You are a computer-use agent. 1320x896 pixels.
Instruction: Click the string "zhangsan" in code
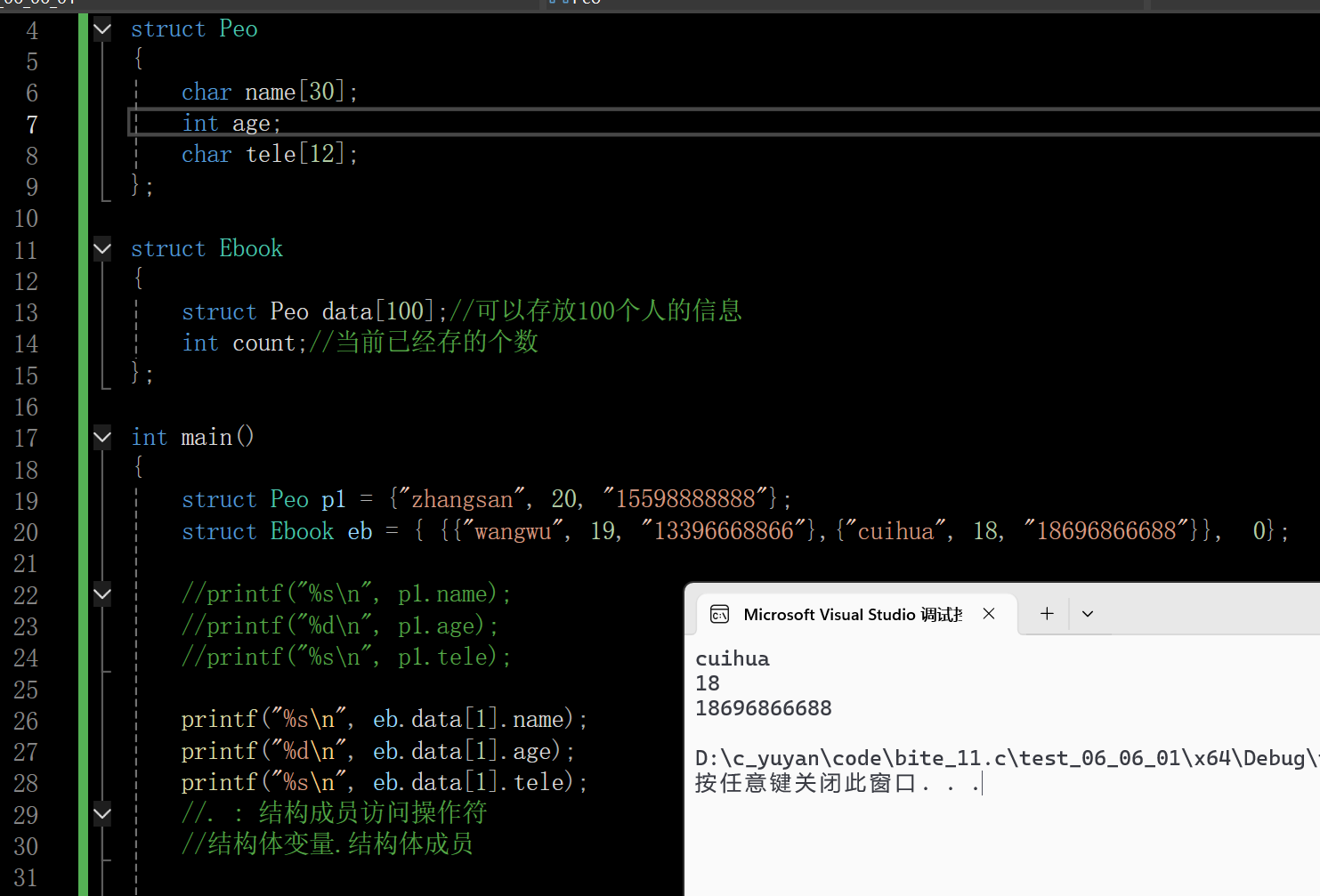(461, 499)
